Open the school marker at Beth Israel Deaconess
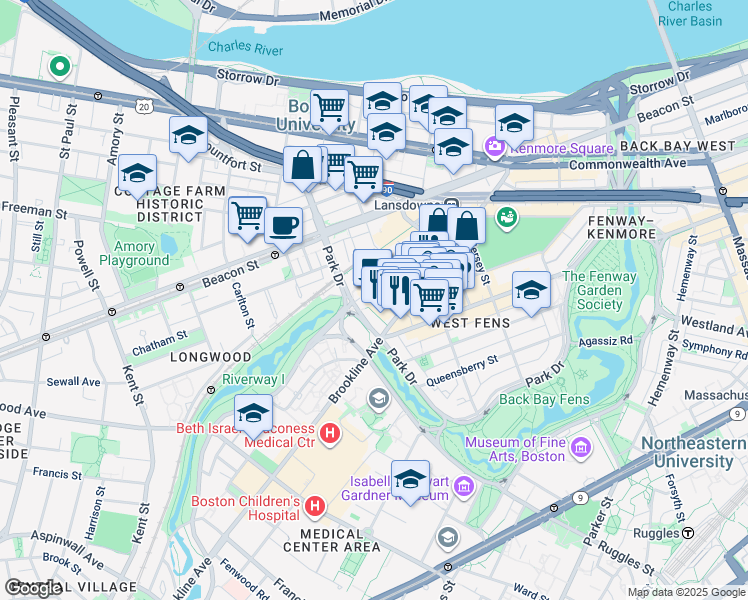Viewport: 748px width, 600px height. (253, 415)
